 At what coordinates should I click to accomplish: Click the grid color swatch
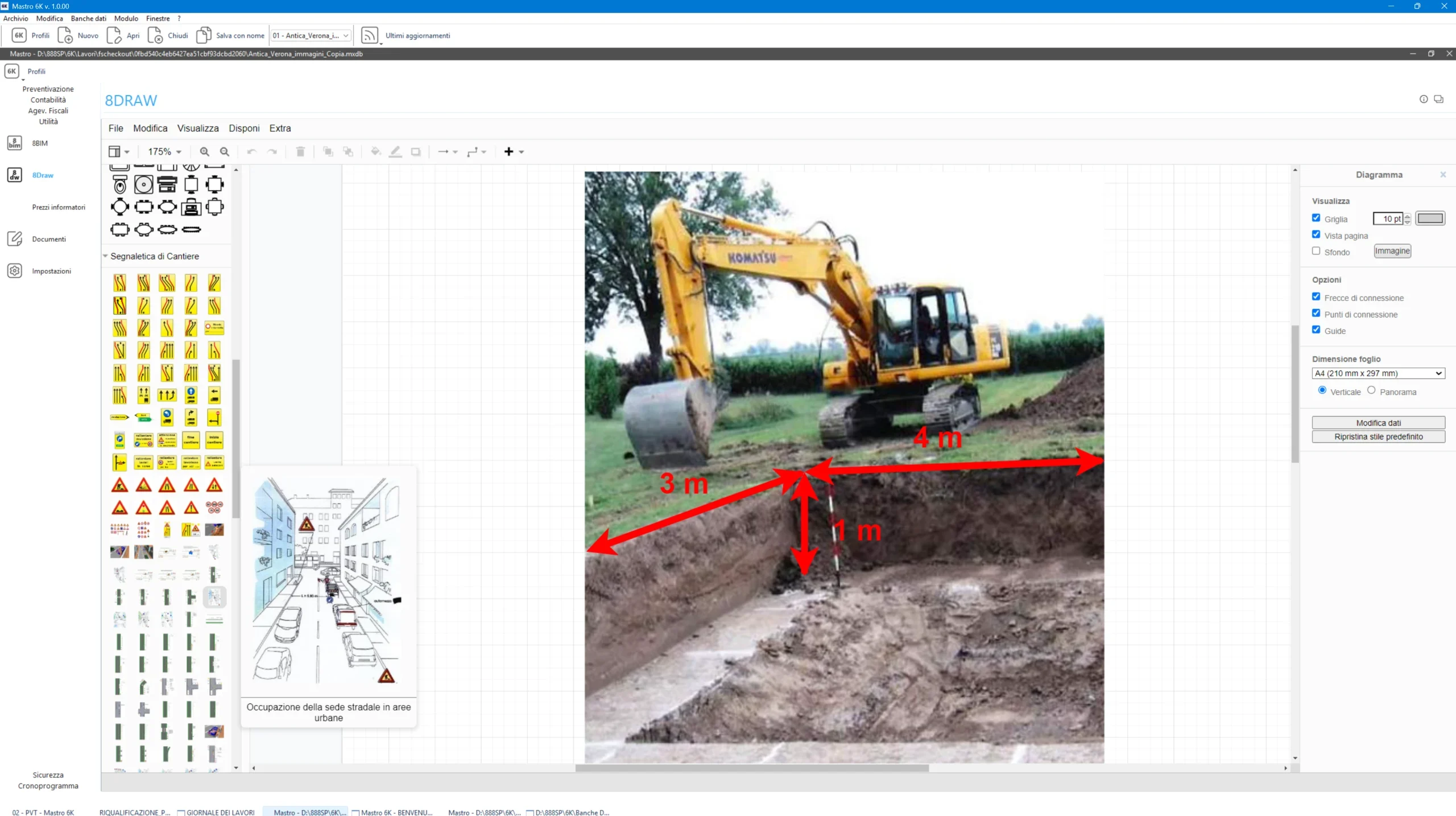coord(1430,219)
